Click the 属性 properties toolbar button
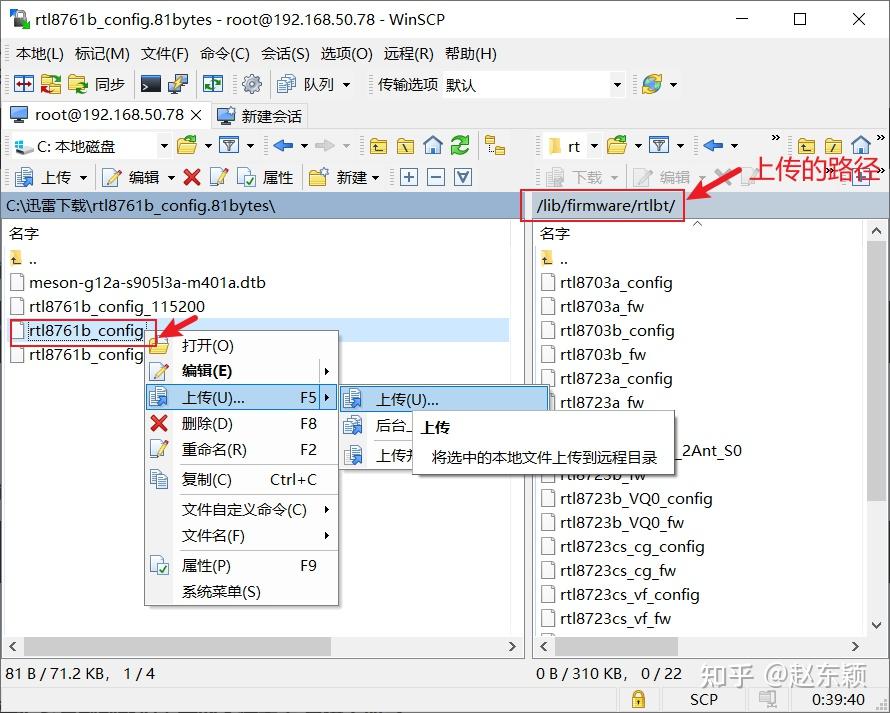Screen dimensions: 890x713 (266, 178)
